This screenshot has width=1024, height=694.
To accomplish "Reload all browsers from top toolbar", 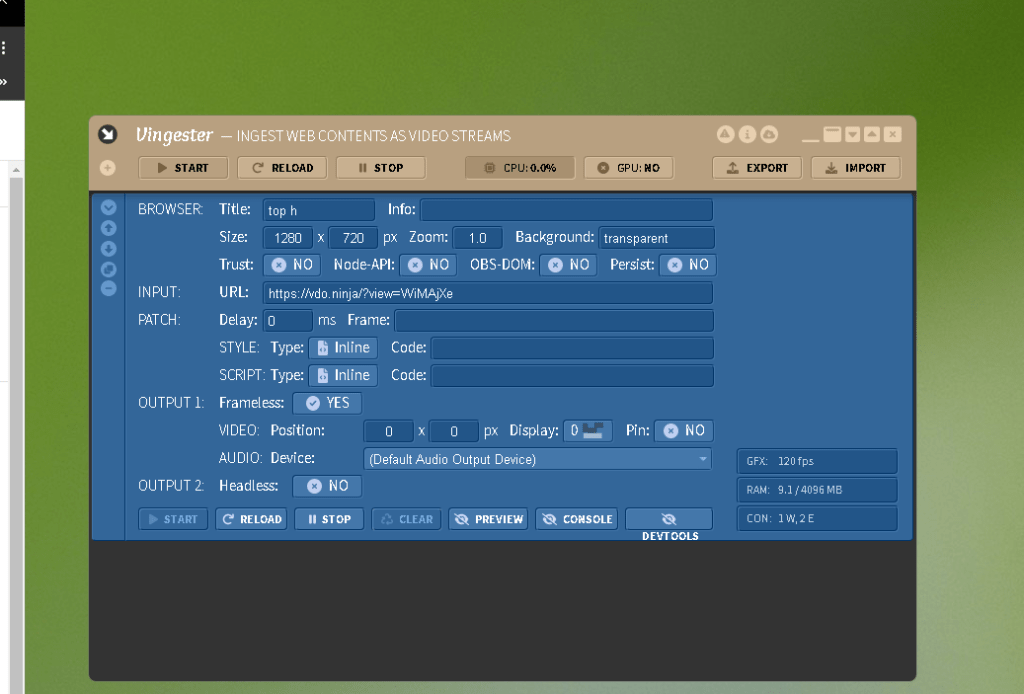I will 282,168.
